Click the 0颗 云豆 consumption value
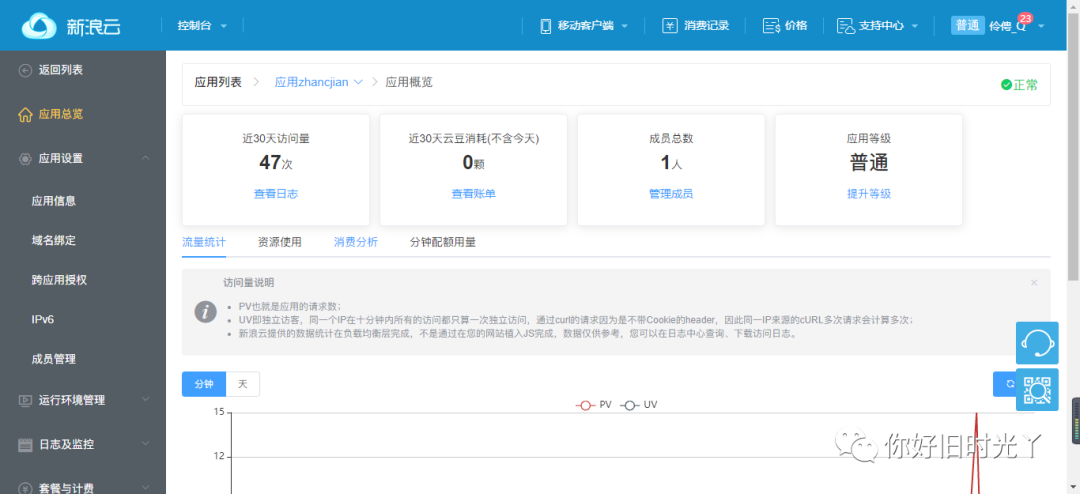This screenshot has width=1080, height=494. (x=473, y=163)
